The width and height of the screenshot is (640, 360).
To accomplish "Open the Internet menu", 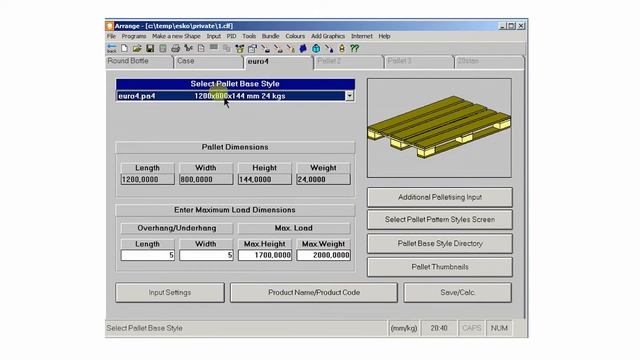I will pos(362,36).
